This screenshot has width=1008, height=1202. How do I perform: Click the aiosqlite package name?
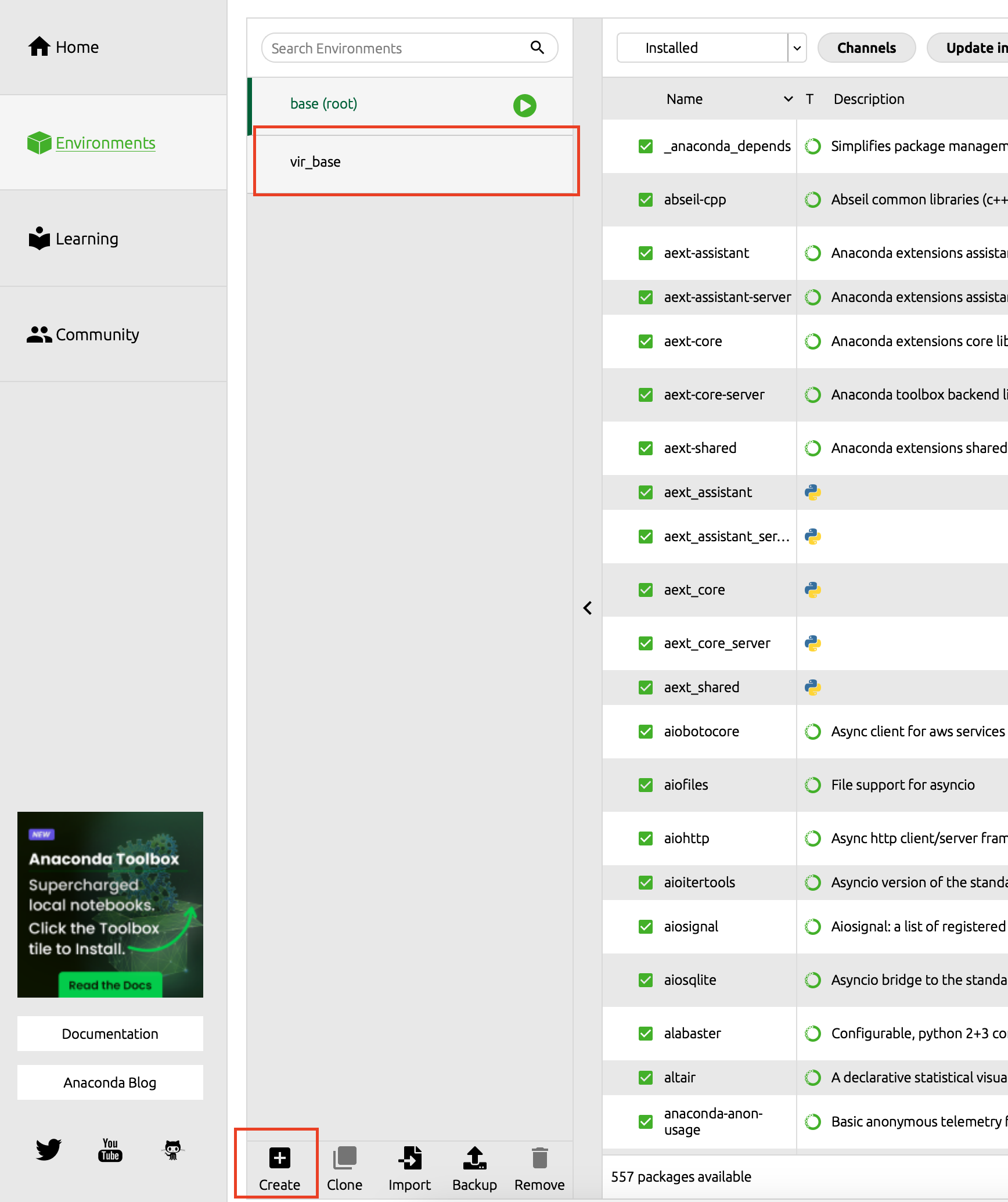(x=690, y=980)
